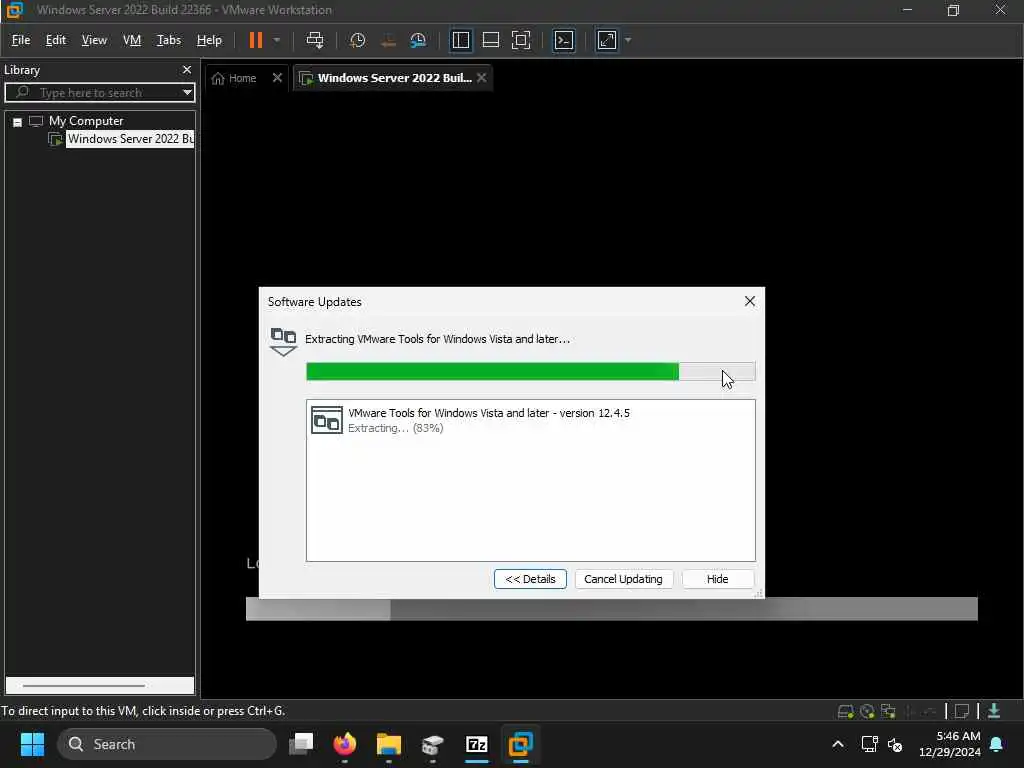Click the hard disk status bar icon

pos(845,711)
